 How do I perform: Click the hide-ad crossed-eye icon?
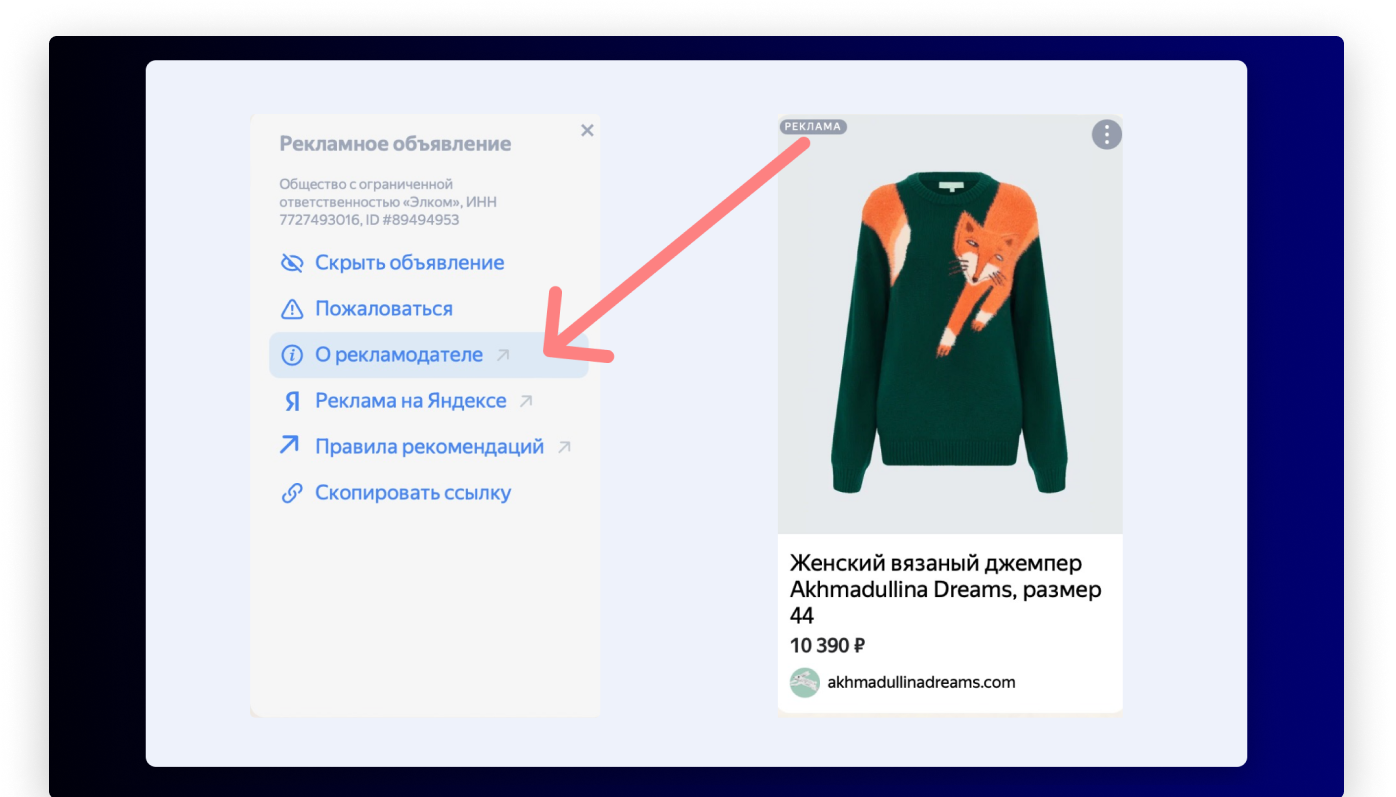click(x=290, y=262)
